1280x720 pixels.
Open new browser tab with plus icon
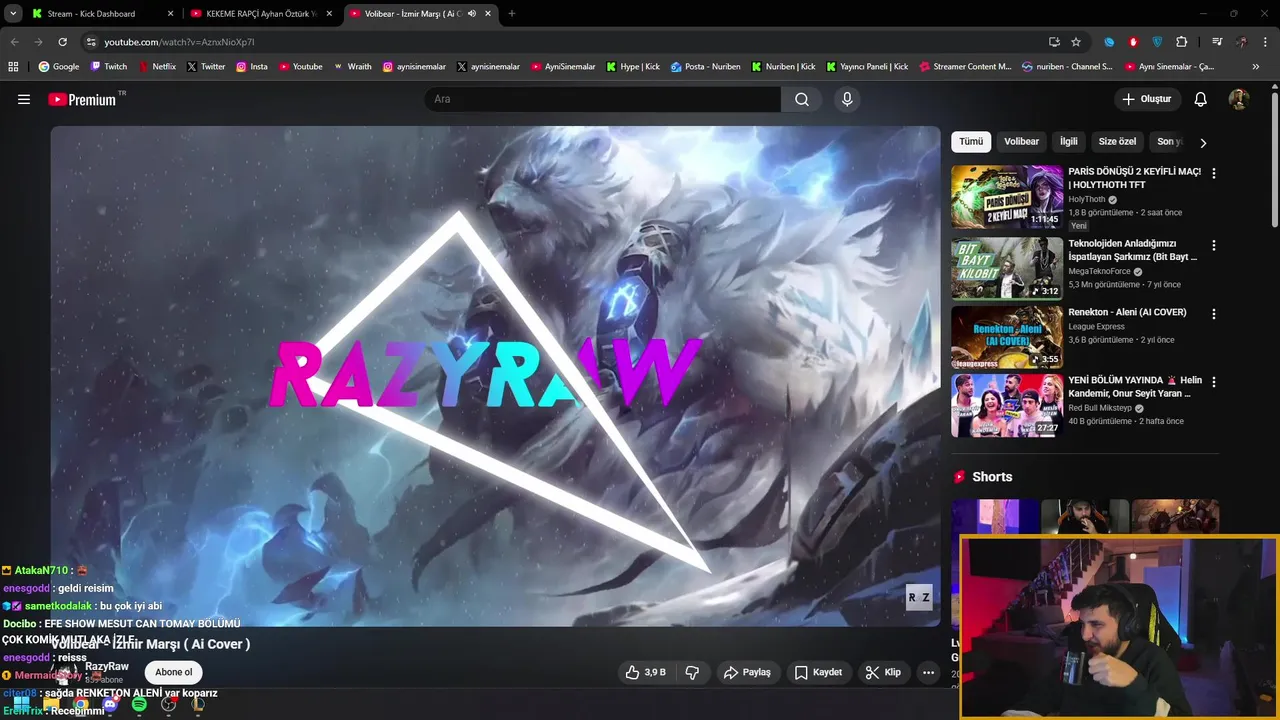click(x=512, y=14)
